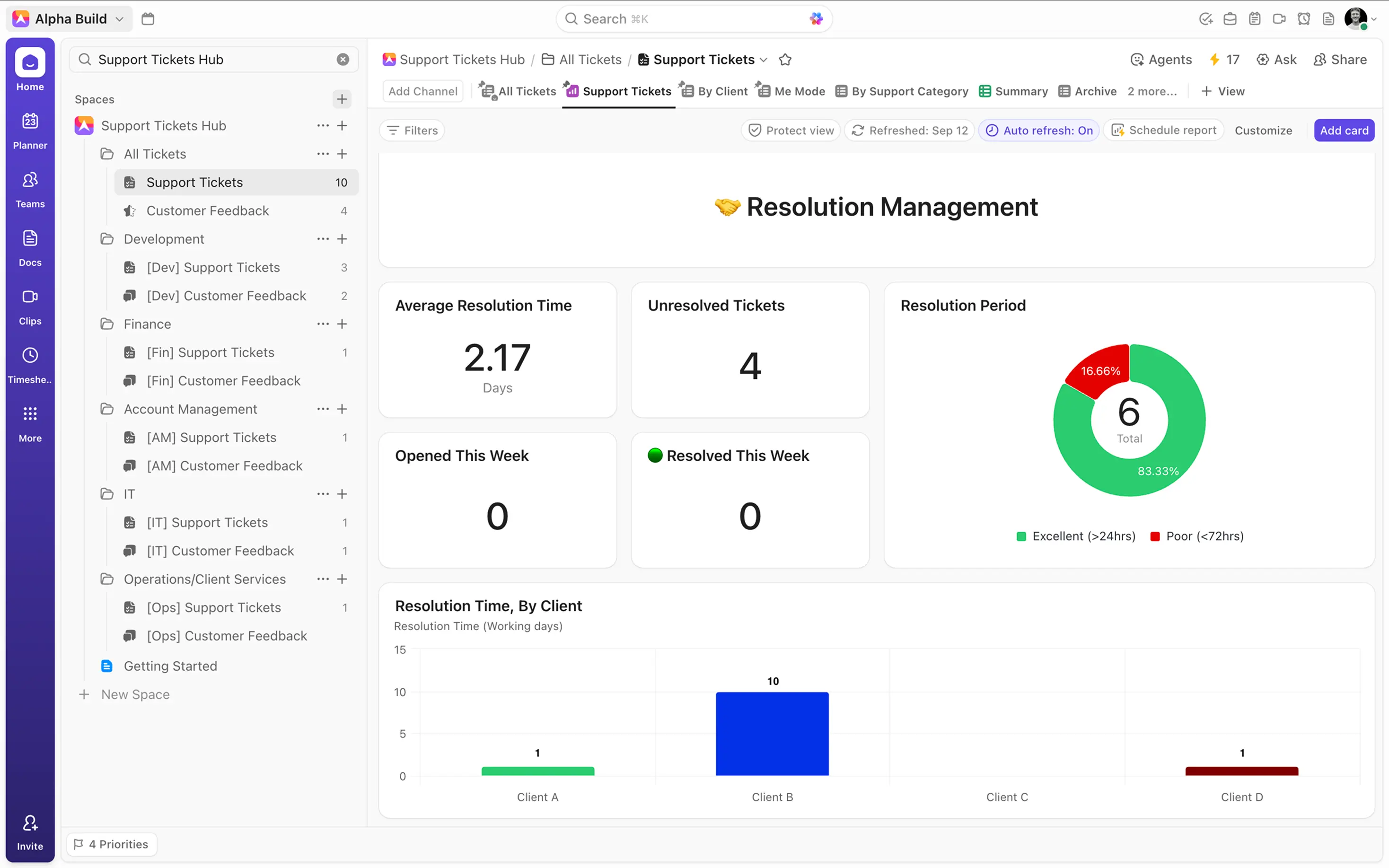The width and height of the screenshot is (1389, 868).
Task: Toggle Auto refresh off
Action: point(1039,130)
